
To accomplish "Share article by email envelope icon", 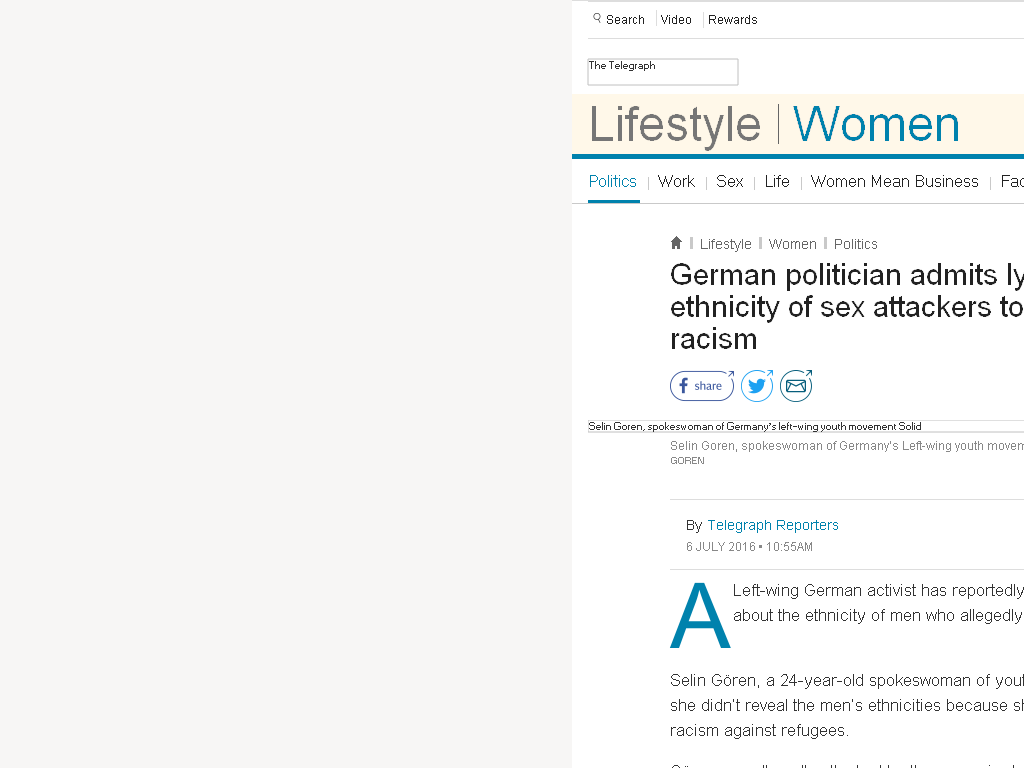I will pos(796,385).
